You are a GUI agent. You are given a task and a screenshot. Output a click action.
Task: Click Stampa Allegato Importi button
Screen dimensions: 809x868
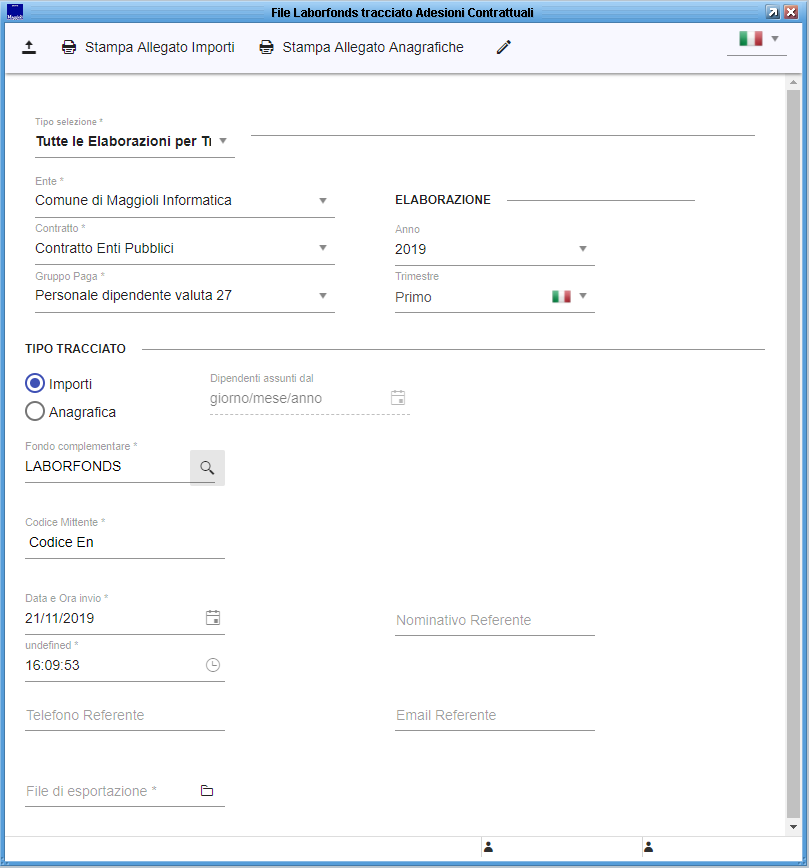tap(148, 47)
